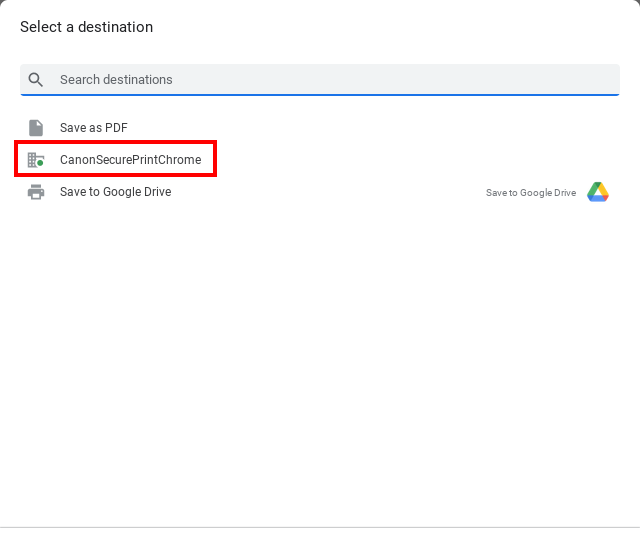Click the divider line at the dialog bottom
640x541 pixels.
pos(320,527)
